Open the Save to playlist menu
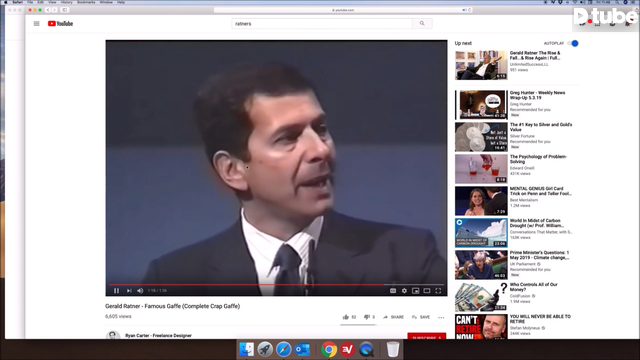 click(x=421, y=317)
